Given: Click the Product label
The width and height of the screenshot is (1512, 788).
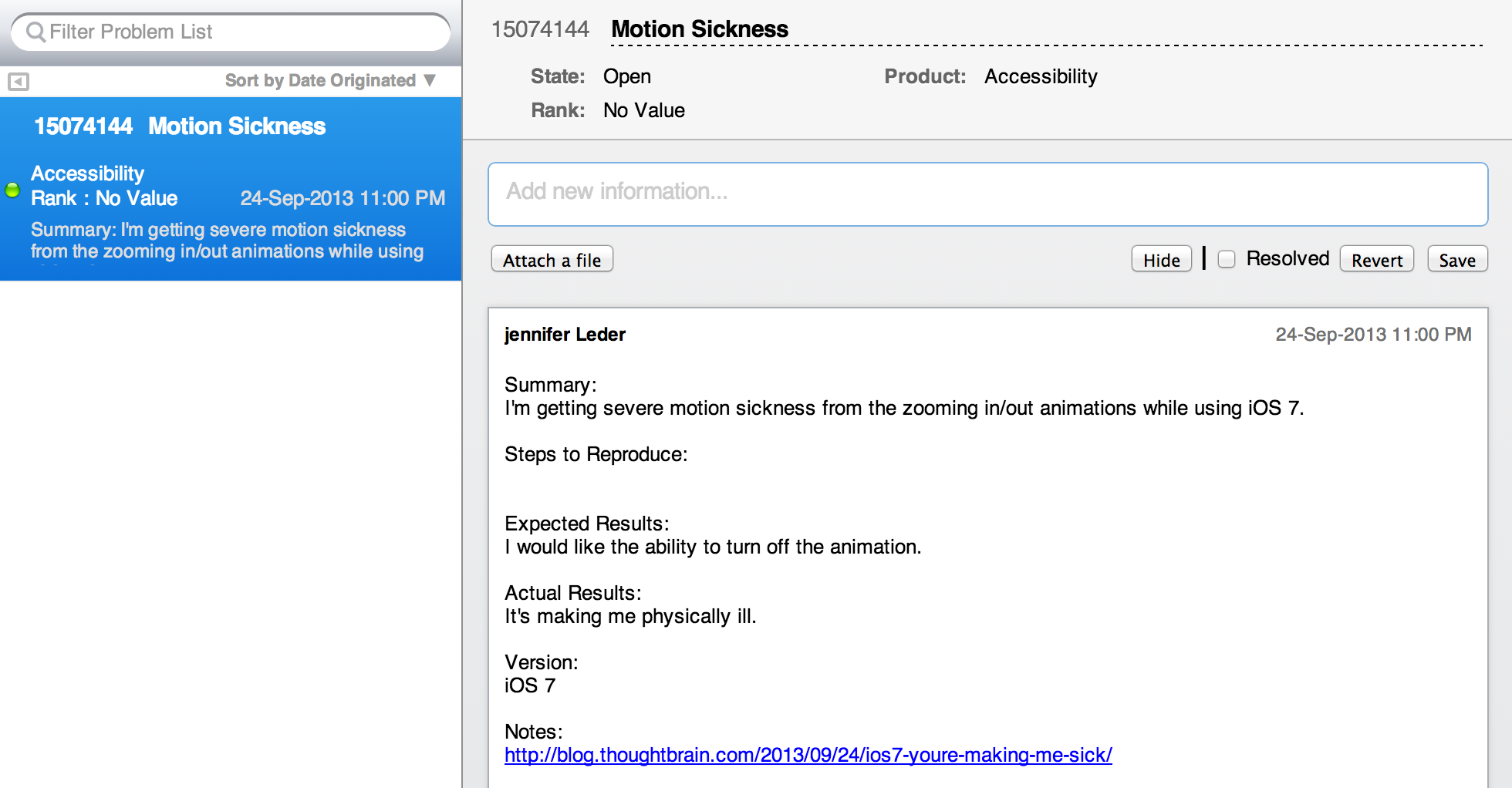Looking at the screenshot, I should pyautogui.click(x=925, y=76).
